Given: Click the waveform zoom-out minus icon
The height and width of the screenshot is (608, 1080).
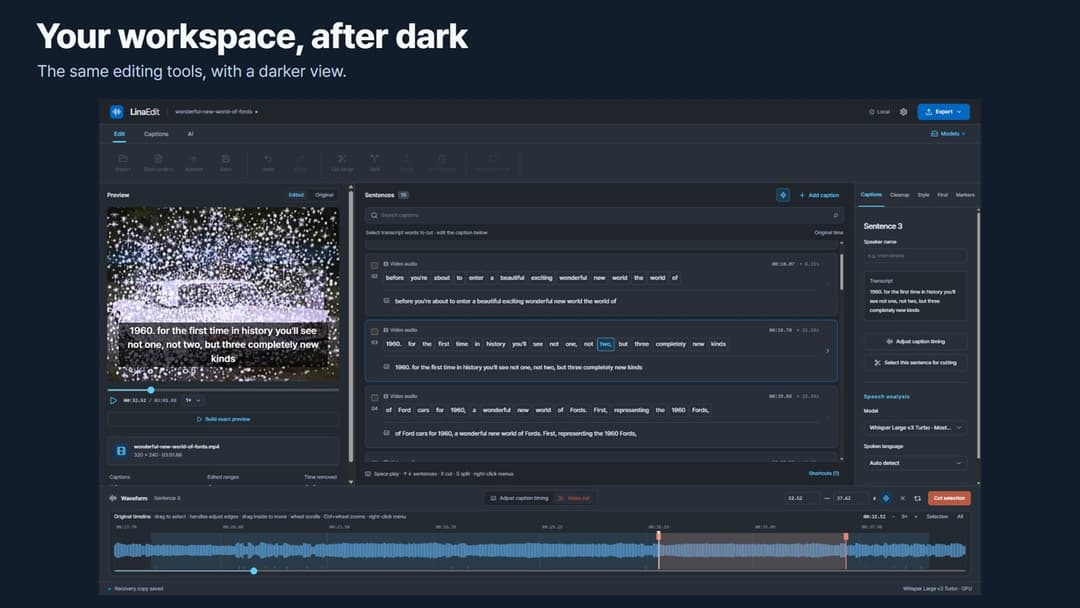Looking at the screenshot, I should click(x=893, y=516).
